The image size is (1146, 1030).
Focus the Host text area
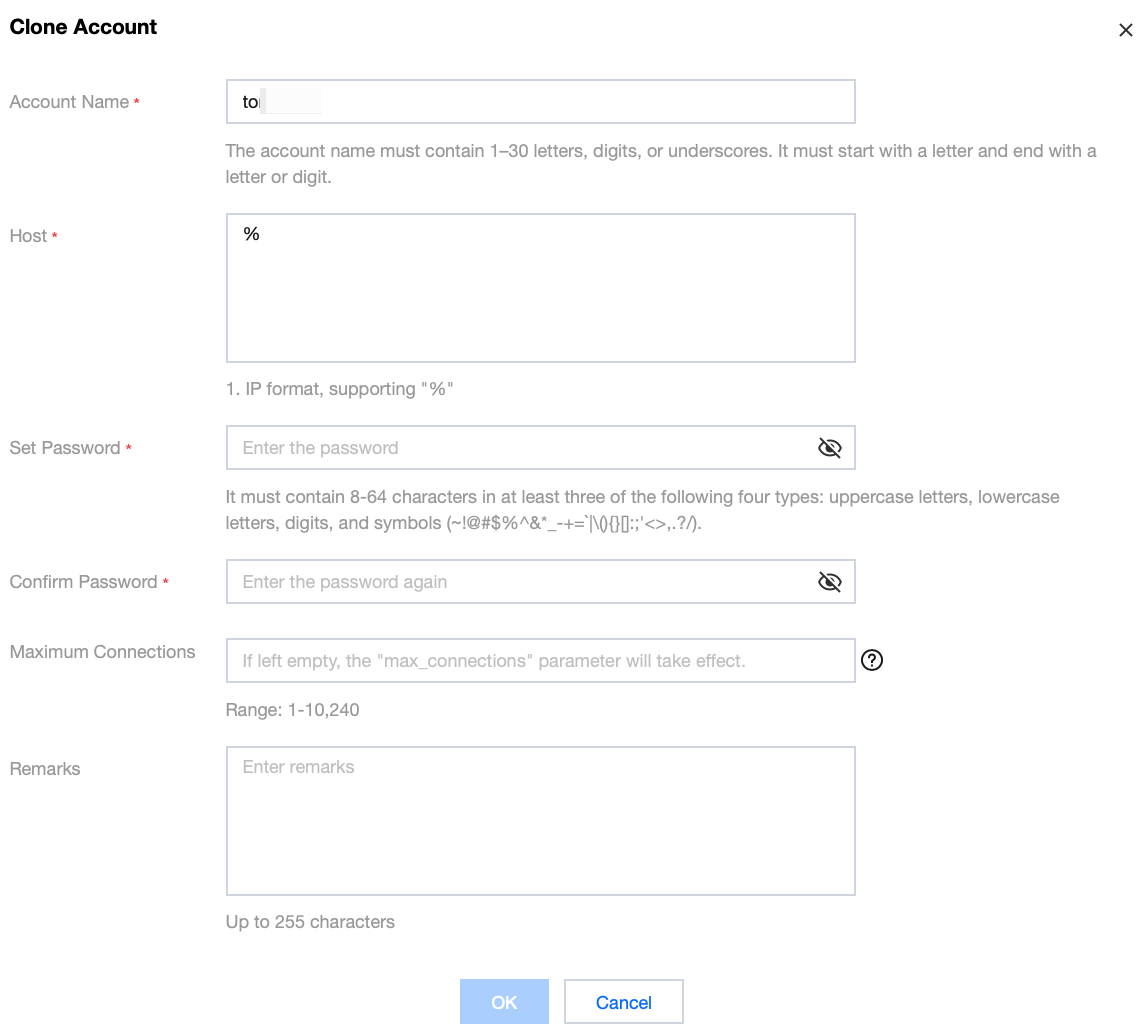point(540,288)
